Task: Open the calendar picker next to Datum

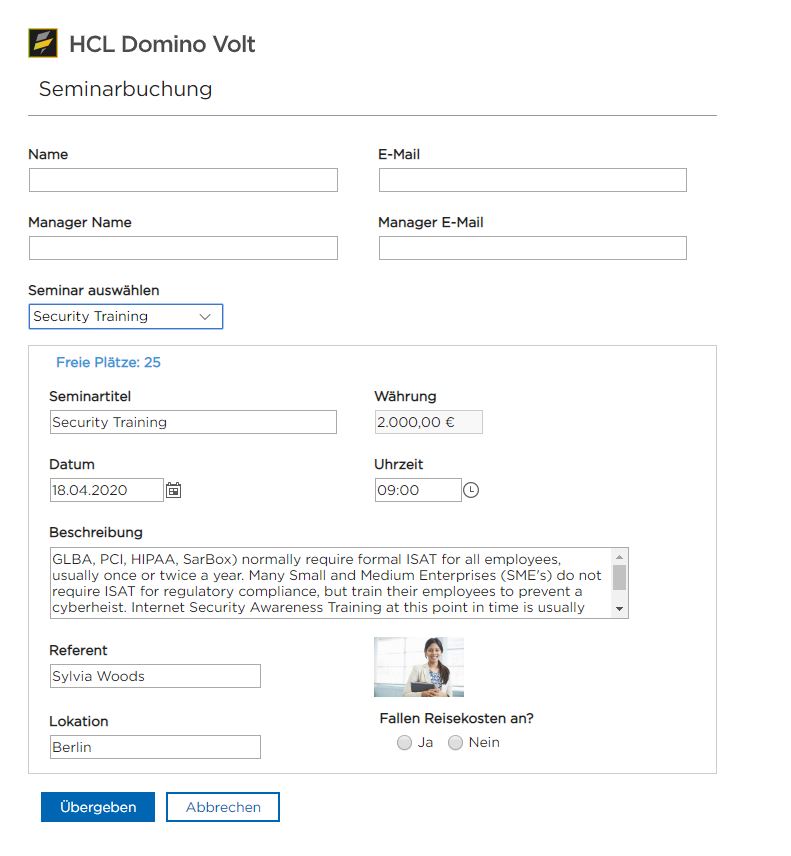Action: point(173,490)
